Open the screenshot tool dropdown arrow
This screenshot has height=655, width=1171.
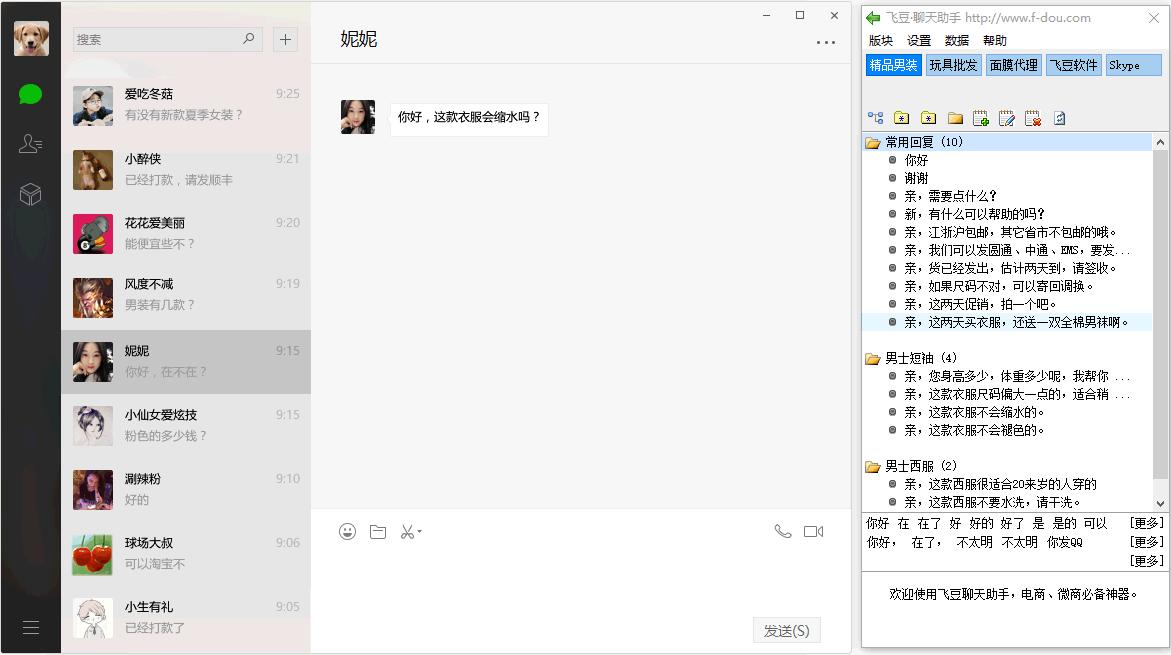[419, 531]
